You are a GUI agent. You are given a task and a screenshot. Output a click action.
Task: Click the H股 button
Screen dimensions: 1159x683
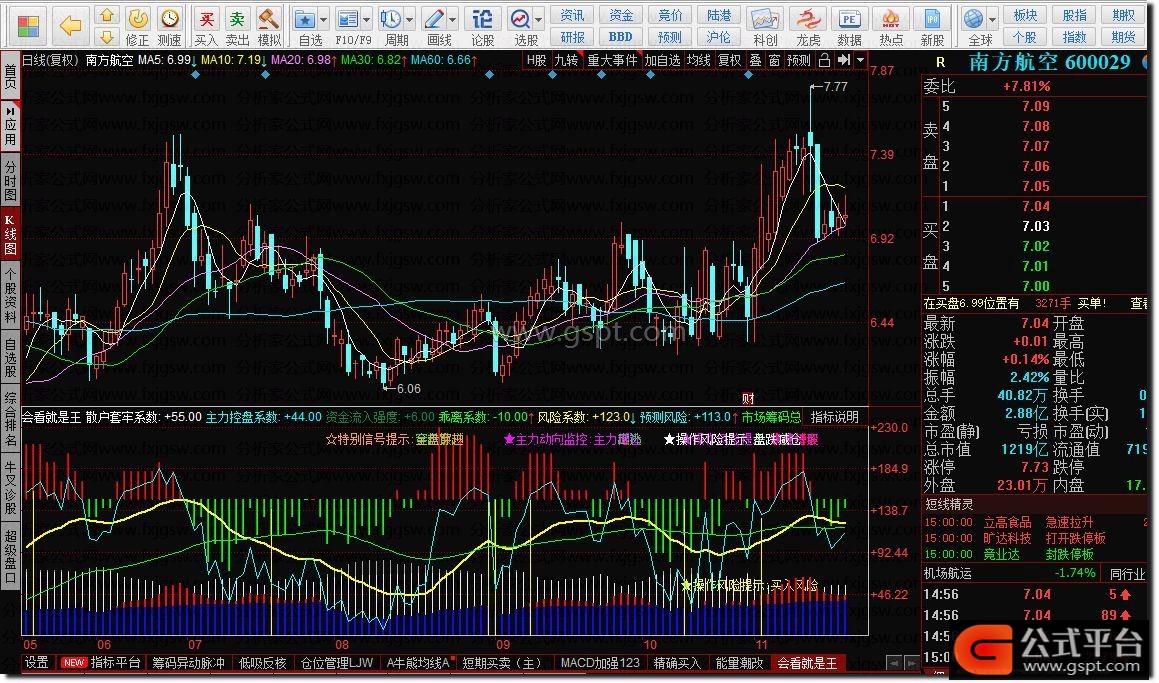click(x=537, y=61)
